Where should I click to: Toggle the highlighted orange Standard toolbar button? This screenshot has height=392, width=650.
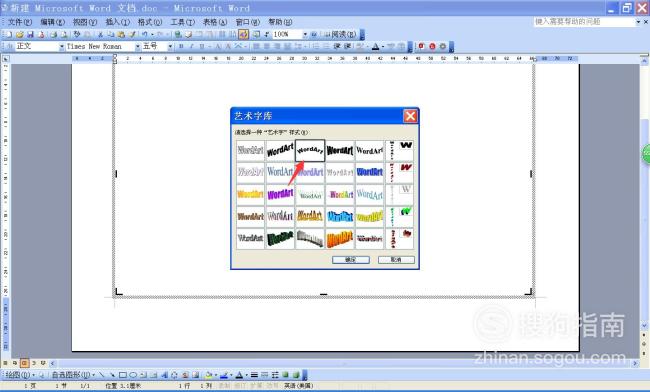pyautogui.click(x=243, y=34)
